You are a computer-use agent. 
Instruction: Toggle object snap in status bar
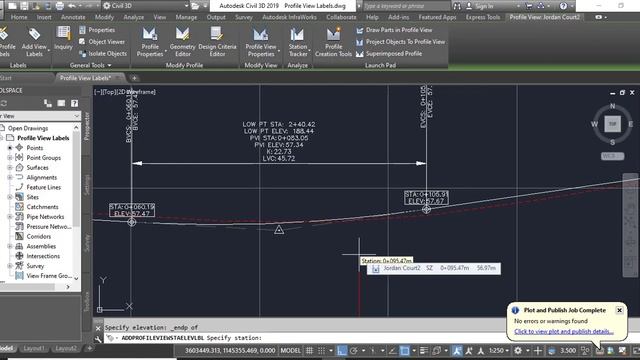coord(404,350)
